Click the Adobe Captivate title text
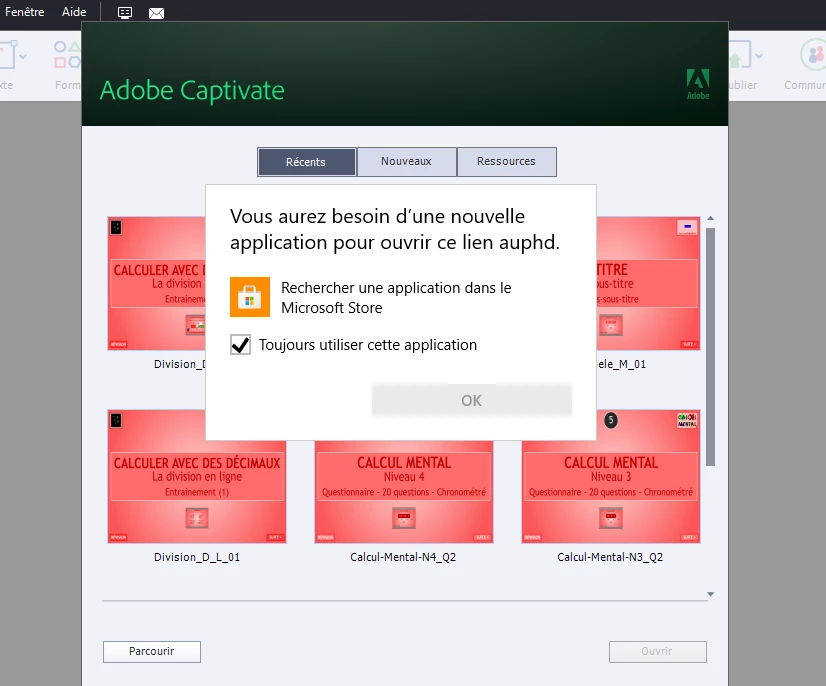The height and width of the screenshot is (686, 826). 192,91
